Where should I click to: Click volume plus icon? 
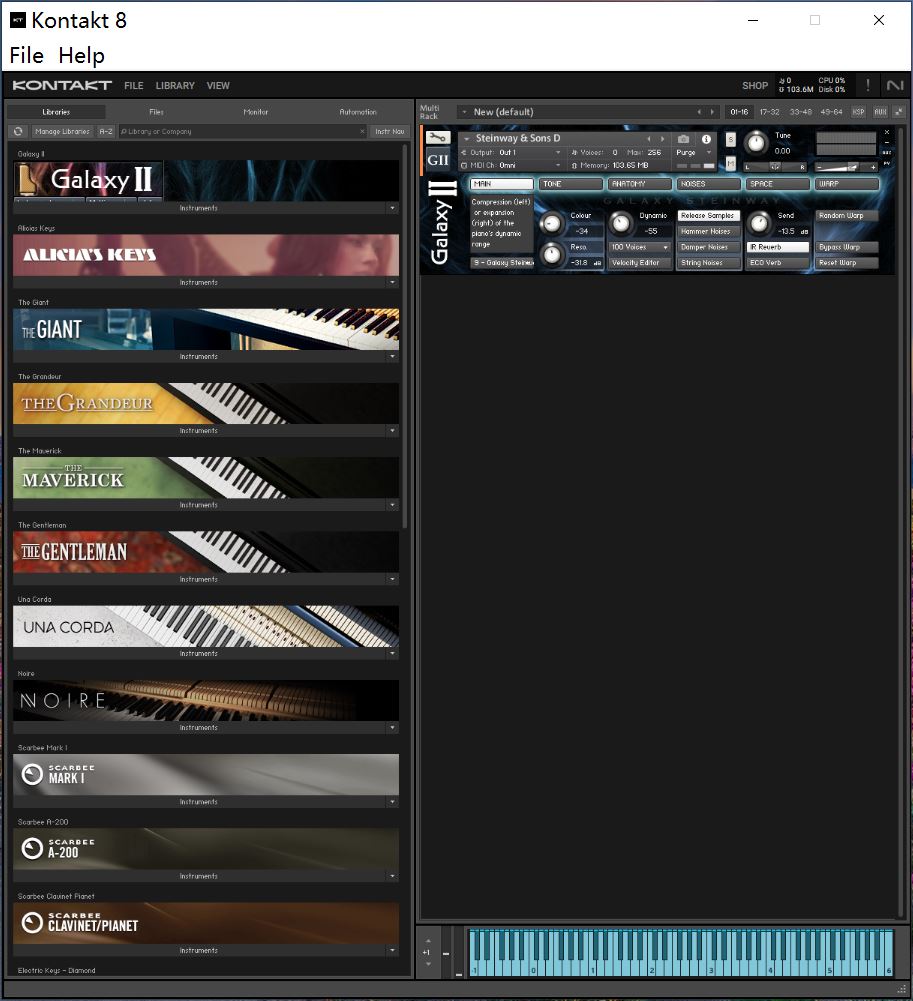point(873,167)
